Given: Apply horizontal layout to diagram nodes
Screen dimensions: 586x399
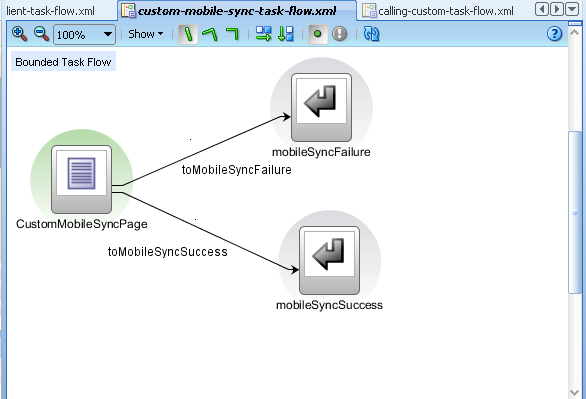Looking at the screenshot, I should click(263, 34).
